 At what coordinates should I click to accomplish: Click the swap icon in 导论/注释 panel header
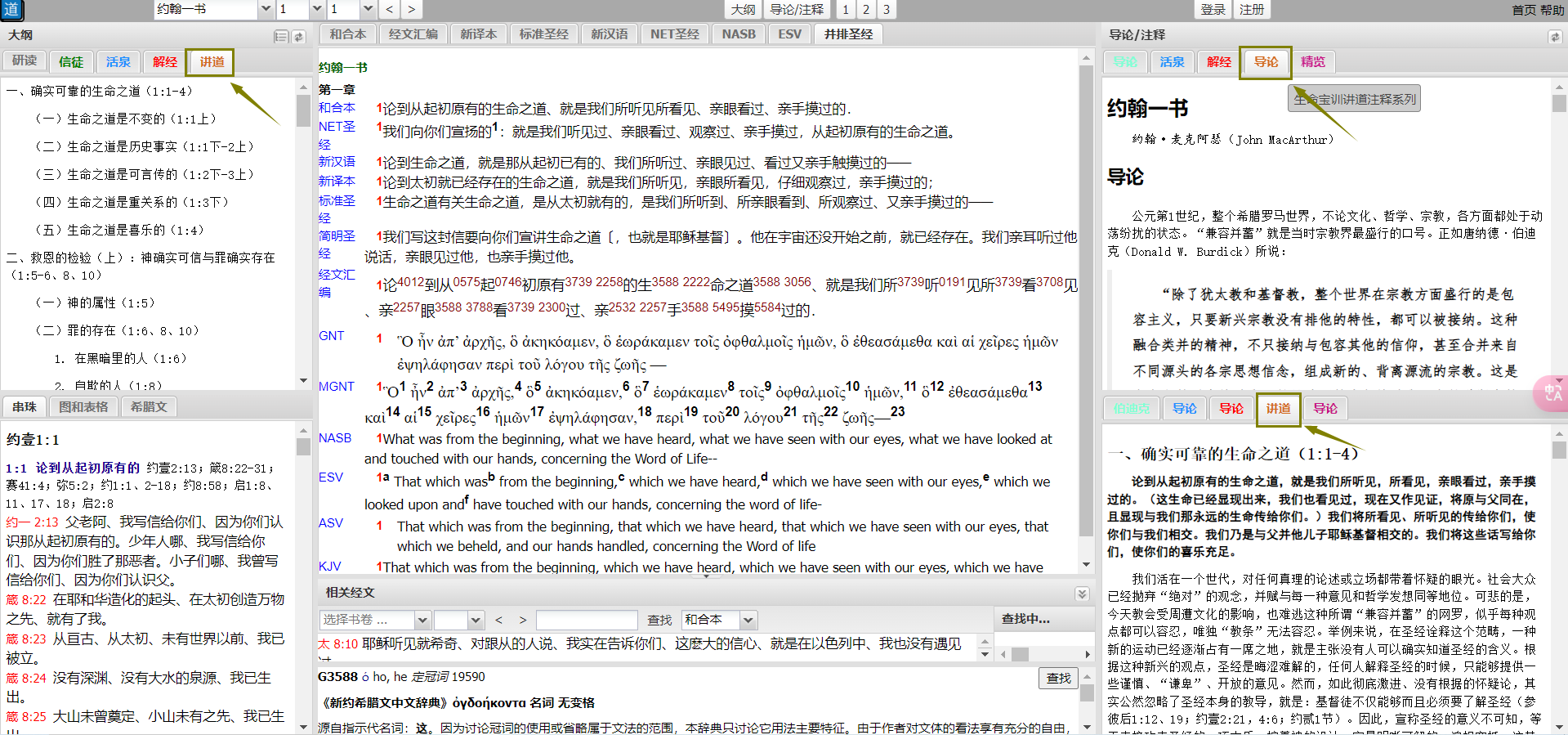[1554, 37]
